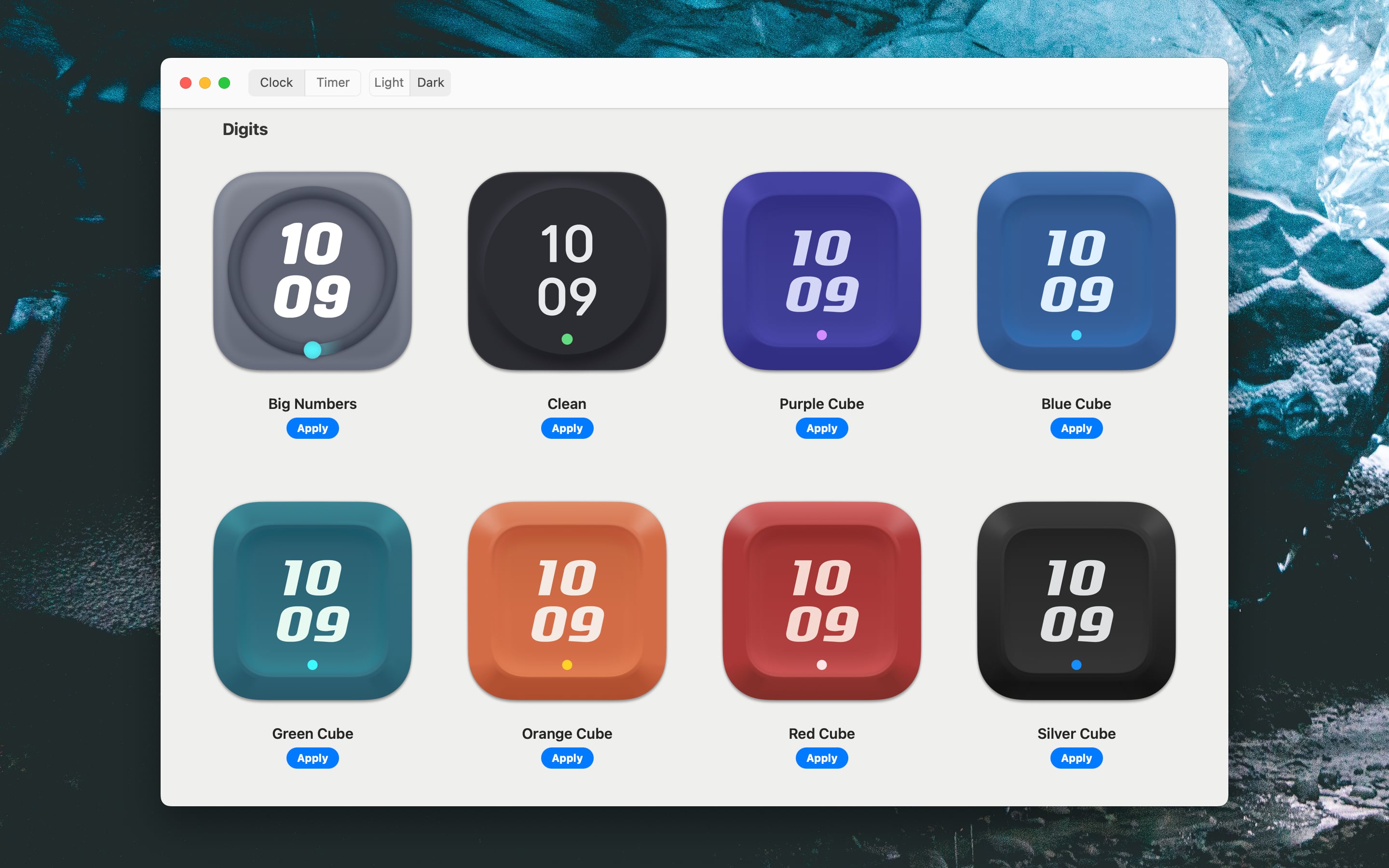This screenshot has height=868, width=1389.
Task: Apply the Big Numbers theme
Action: click(x=312, y=428)
